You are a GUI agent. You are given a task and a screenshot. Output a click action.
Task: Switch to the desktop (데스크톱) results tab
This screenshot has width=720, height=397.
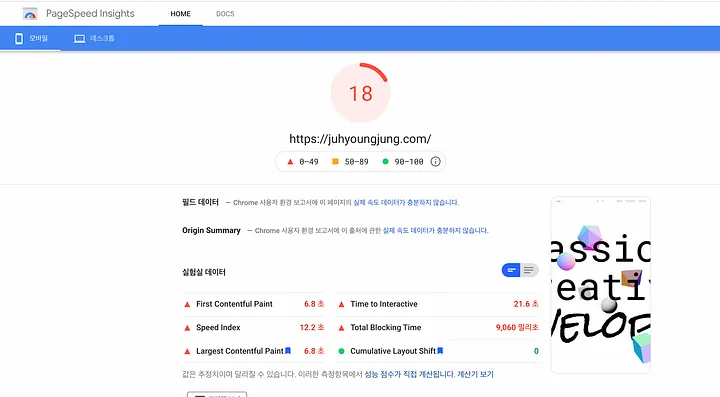(x=94, y=39)
